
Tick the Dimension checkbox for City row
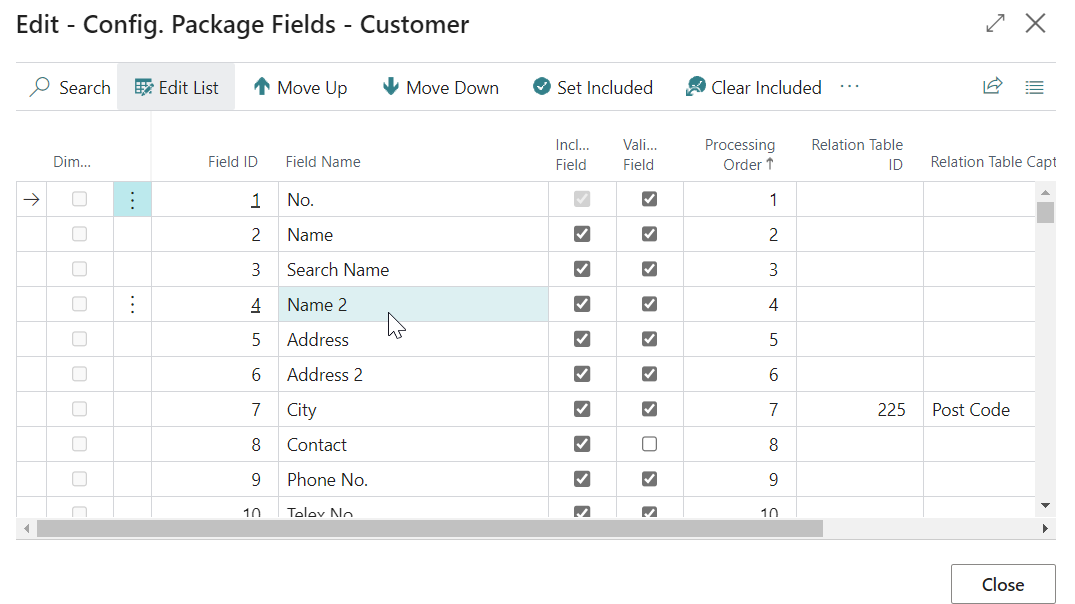point(79,409)
